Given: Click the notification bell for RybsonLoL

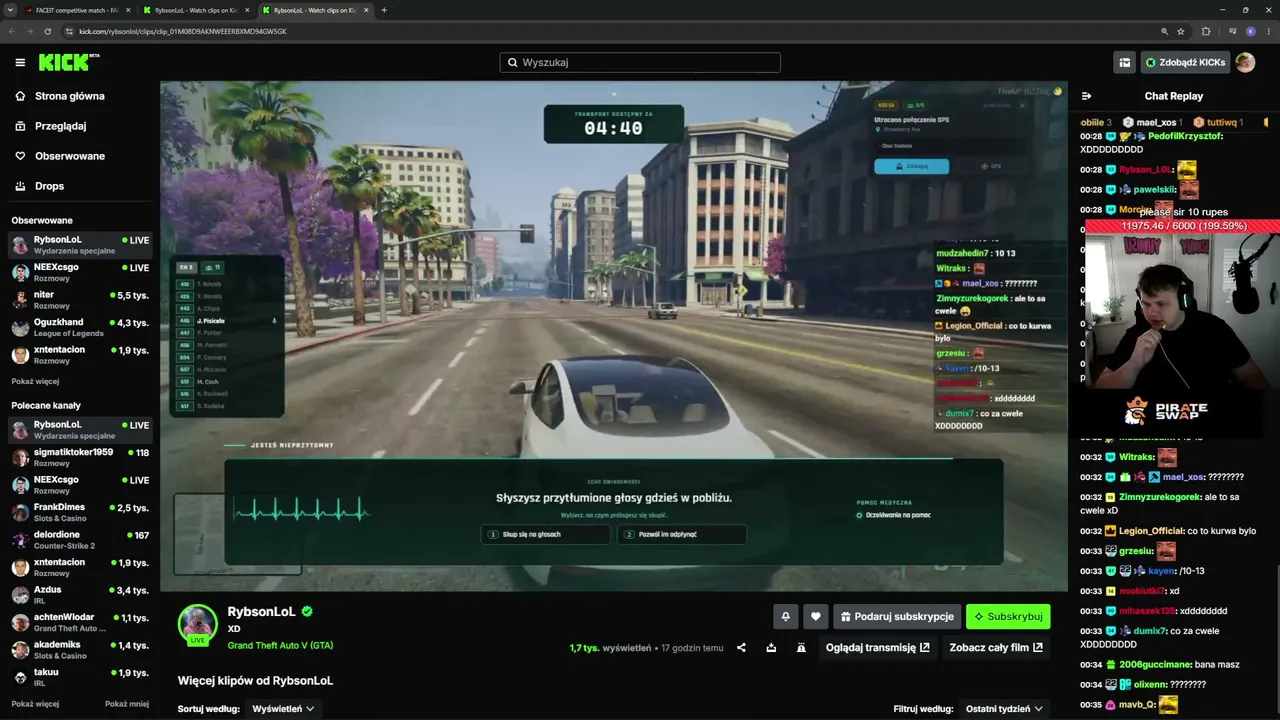Looking at the screenshot, I should (x=786, y=617).
